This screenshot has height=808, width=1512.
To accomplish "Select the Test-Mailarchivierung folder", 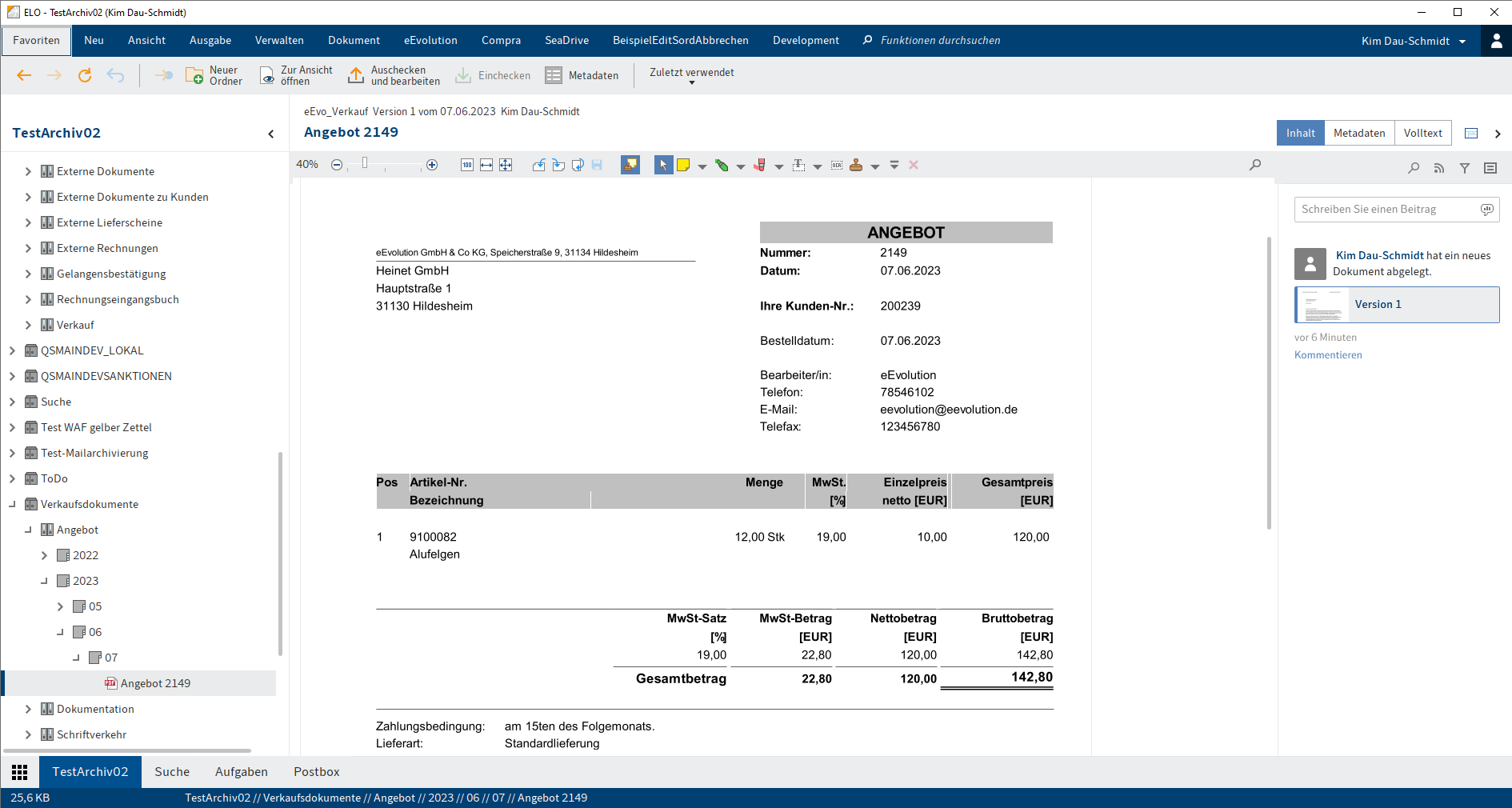I will click(x=94, y=453).
